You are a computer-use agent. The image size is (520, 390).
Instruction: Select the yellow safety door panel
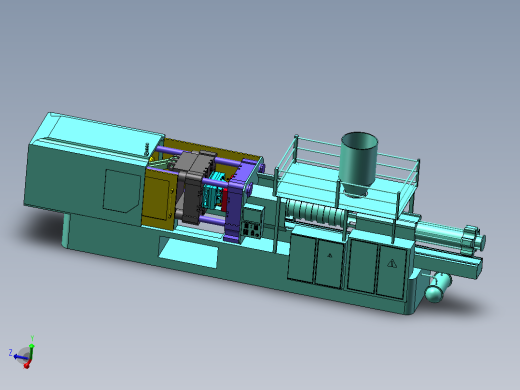coord(159,199)
